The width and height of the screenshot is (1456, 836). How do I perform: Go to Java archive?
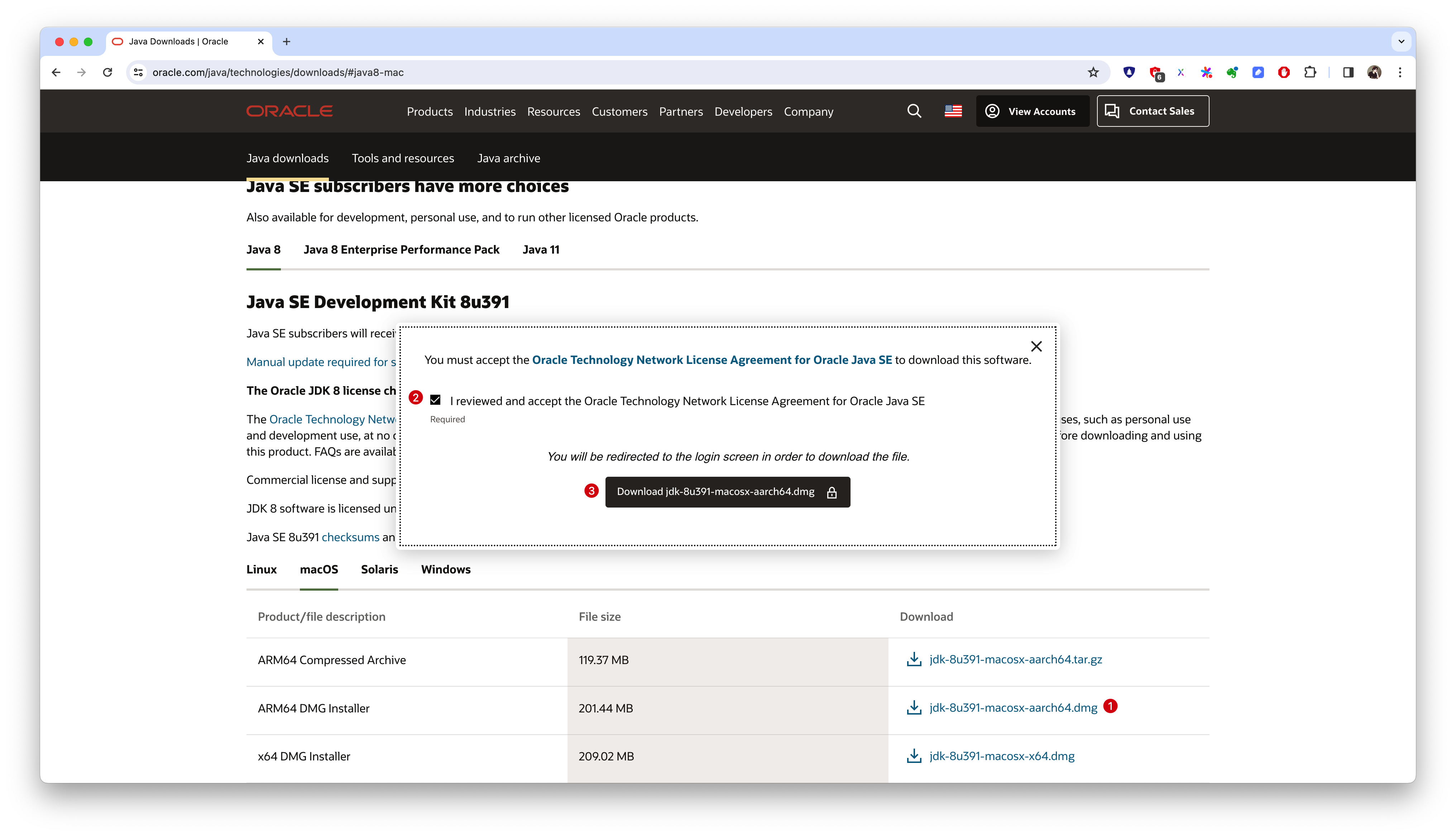click(509, 158)
